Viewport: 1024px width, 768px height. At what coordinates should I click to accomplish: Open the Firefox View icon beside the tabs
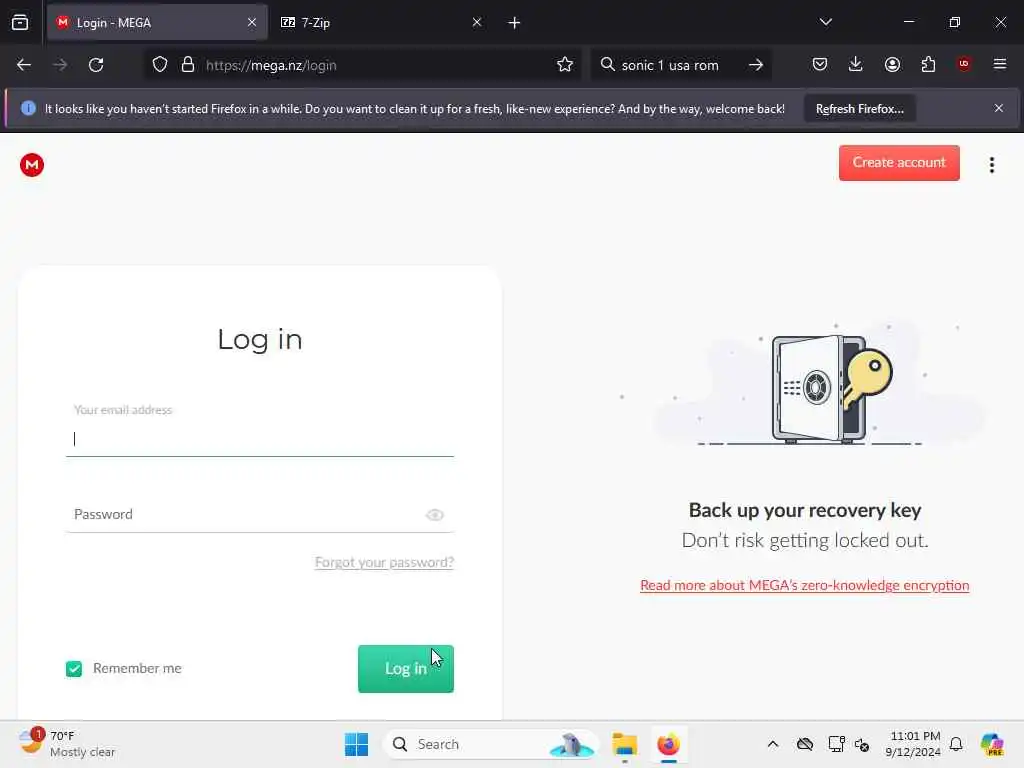20,23
